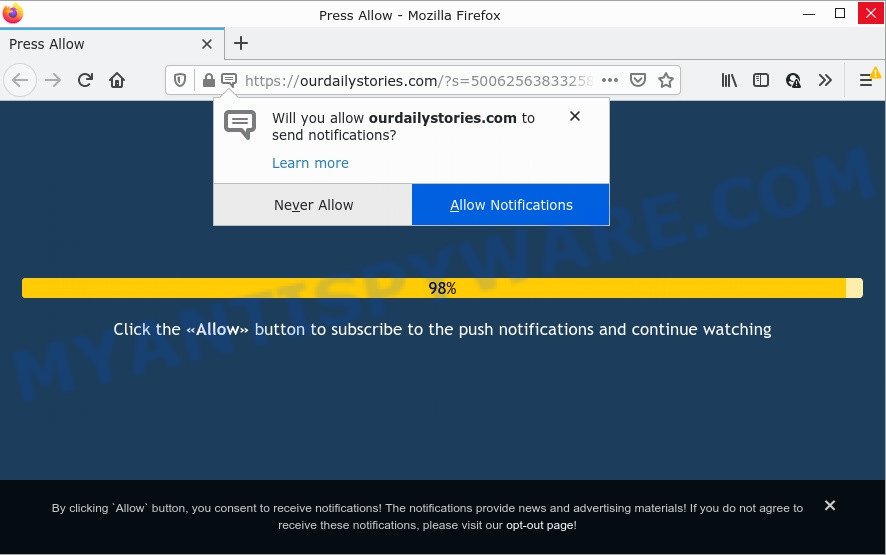Click Allow Notifications button
This screenshot has width=886, height=555.
click(511, 205)
